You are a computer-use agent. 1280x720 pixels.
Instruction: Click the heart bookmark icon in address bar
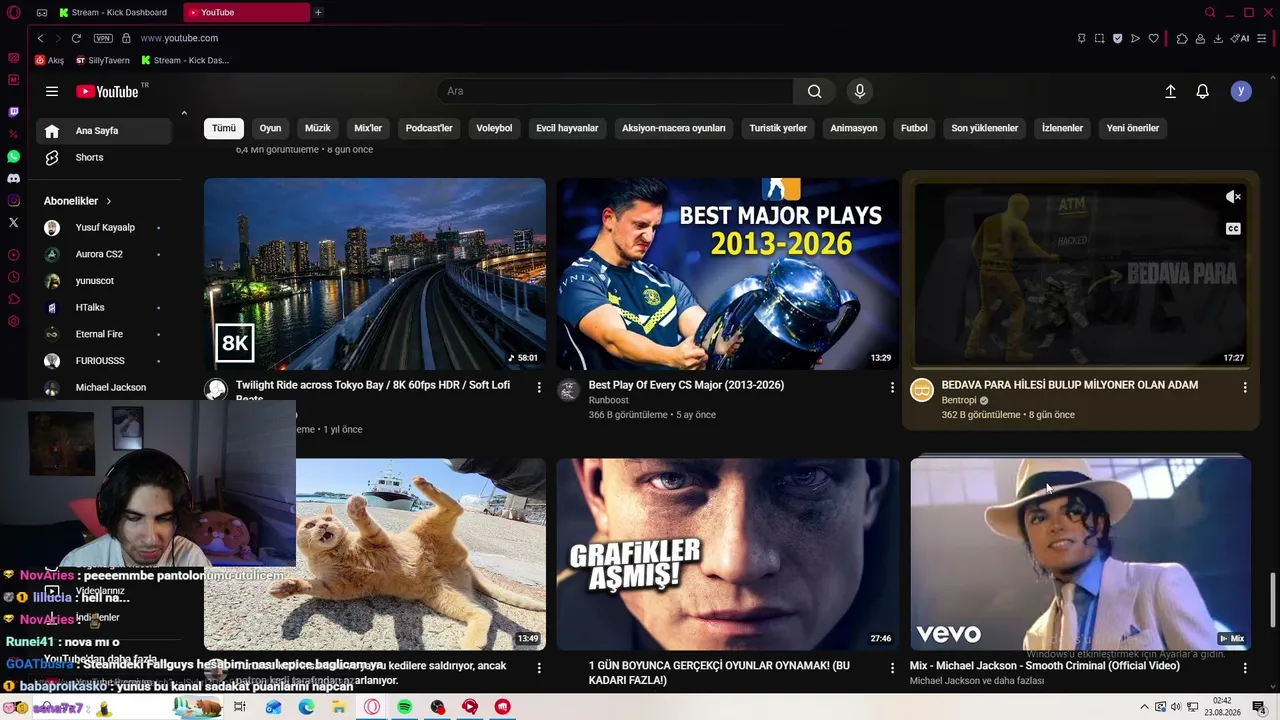click(1153, 38)
